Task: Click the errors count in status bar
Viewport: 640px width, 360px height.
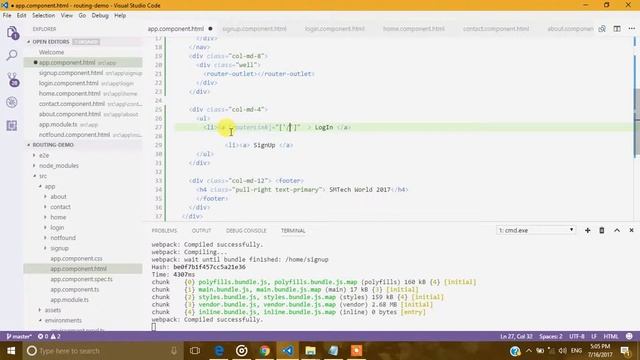Action: point(43,336)
